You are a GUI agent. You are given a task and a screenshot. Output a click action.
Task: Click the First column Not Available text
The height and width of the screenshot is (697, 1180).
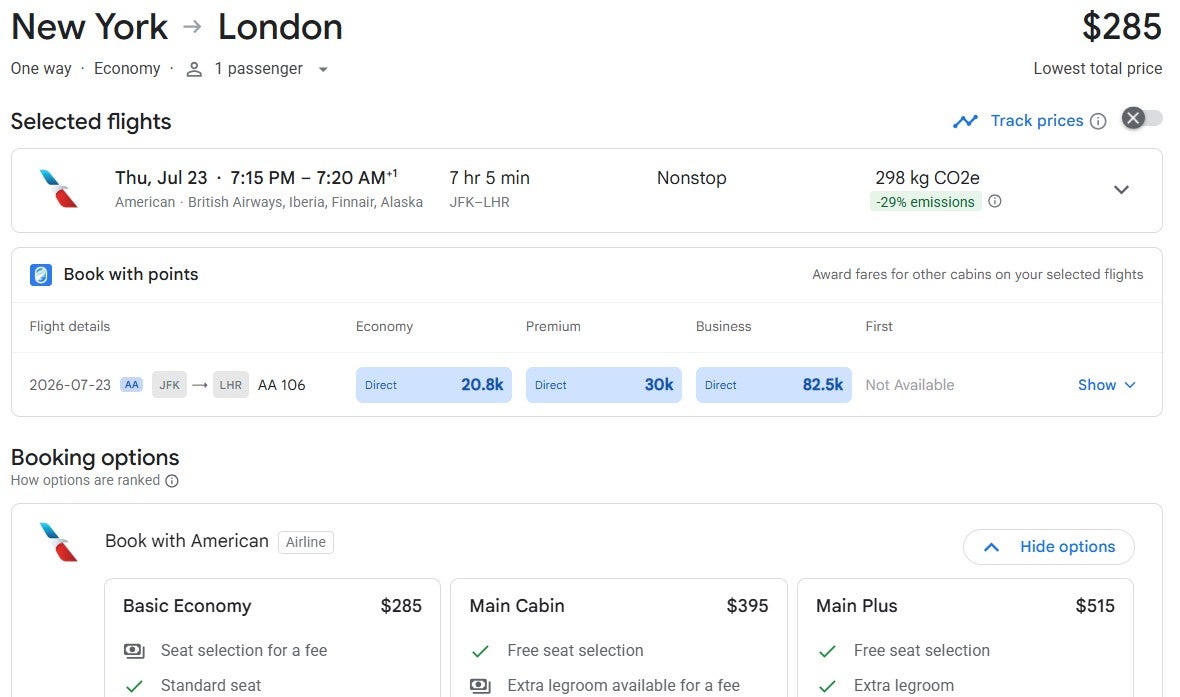coord(909,385)
